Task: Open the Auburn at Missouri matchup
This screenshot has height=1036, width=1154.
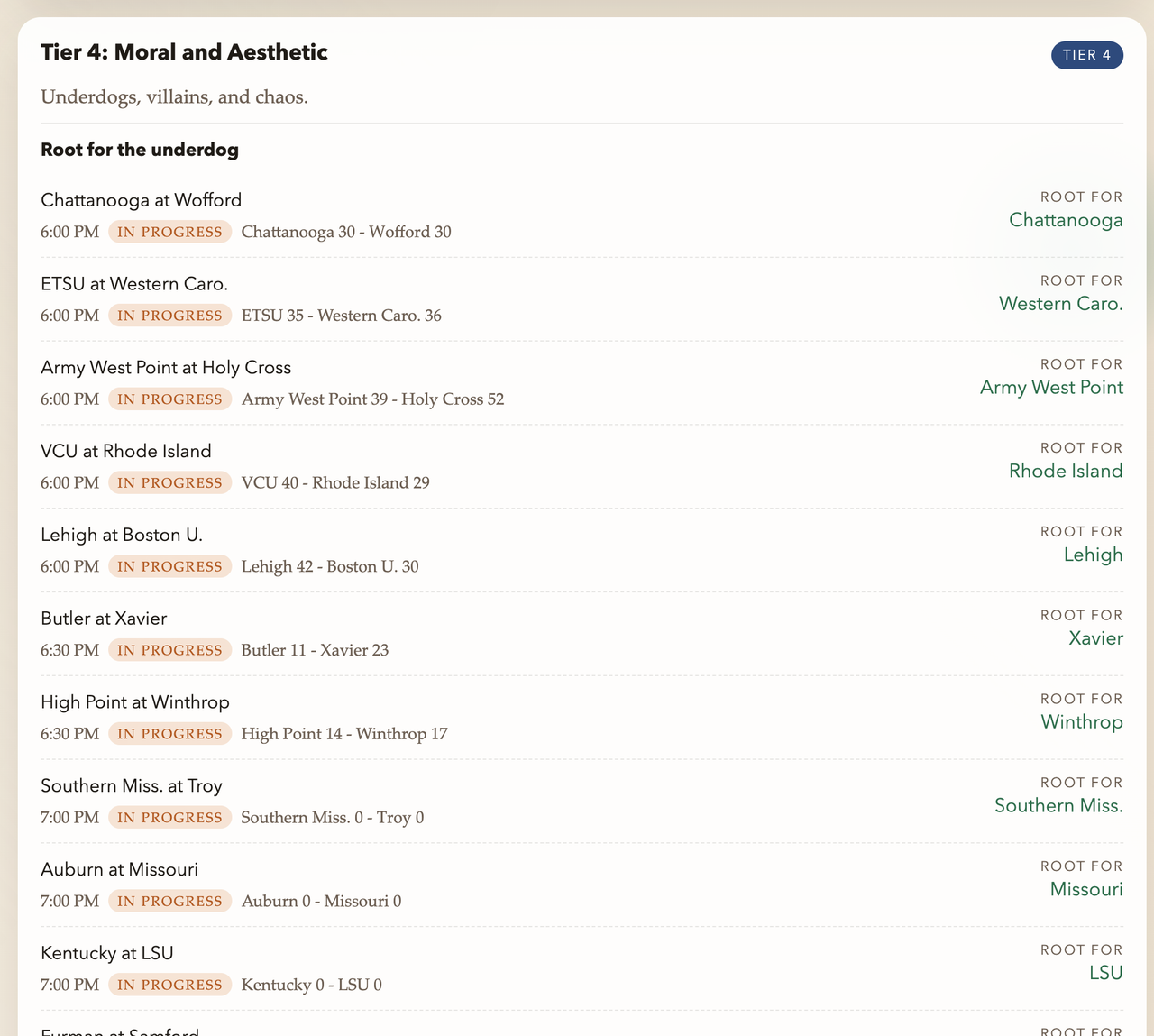Action: [119, 871]
